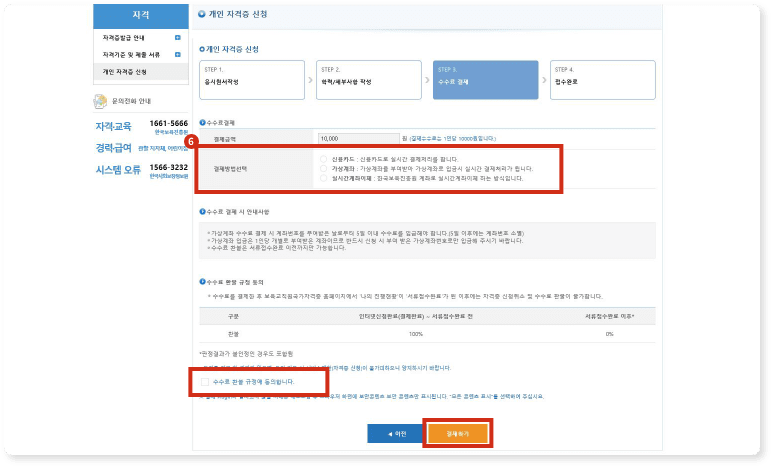
Task: Expand the 자격증발급 안내 plus icon
Action: [178, 37]
